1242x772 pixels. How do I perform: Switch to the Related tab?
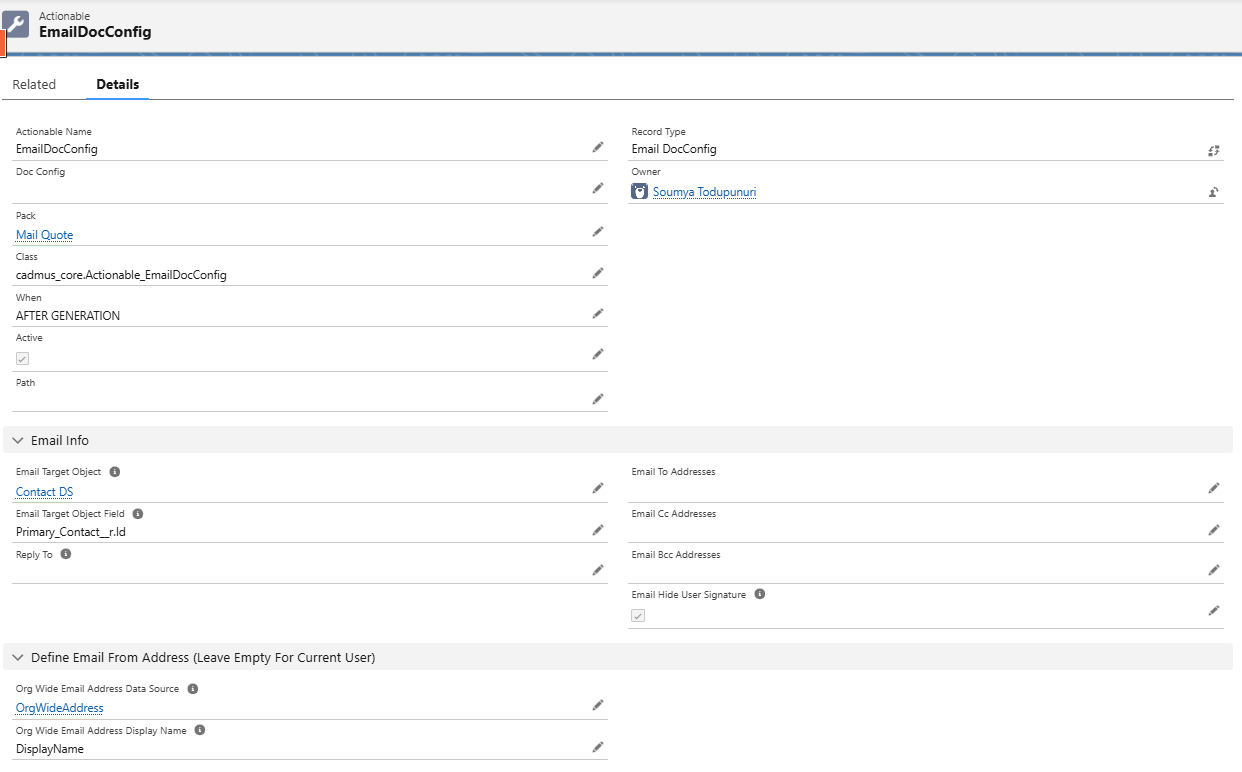pos(34,84)
